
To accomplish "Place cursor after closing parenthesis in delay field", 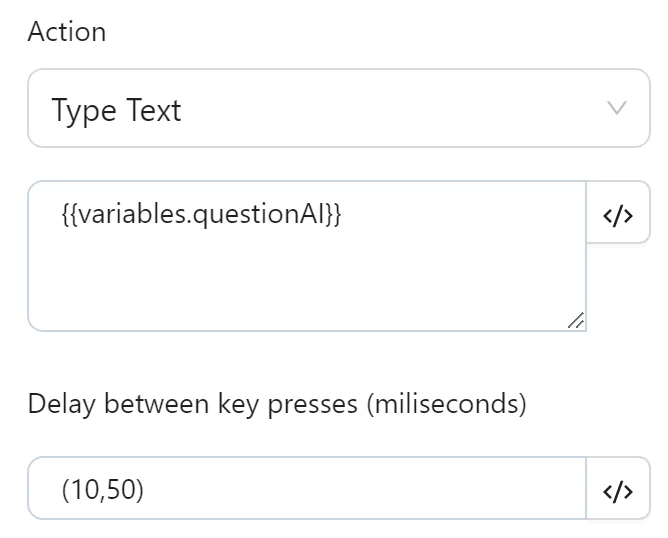I will tap(146, 490).
